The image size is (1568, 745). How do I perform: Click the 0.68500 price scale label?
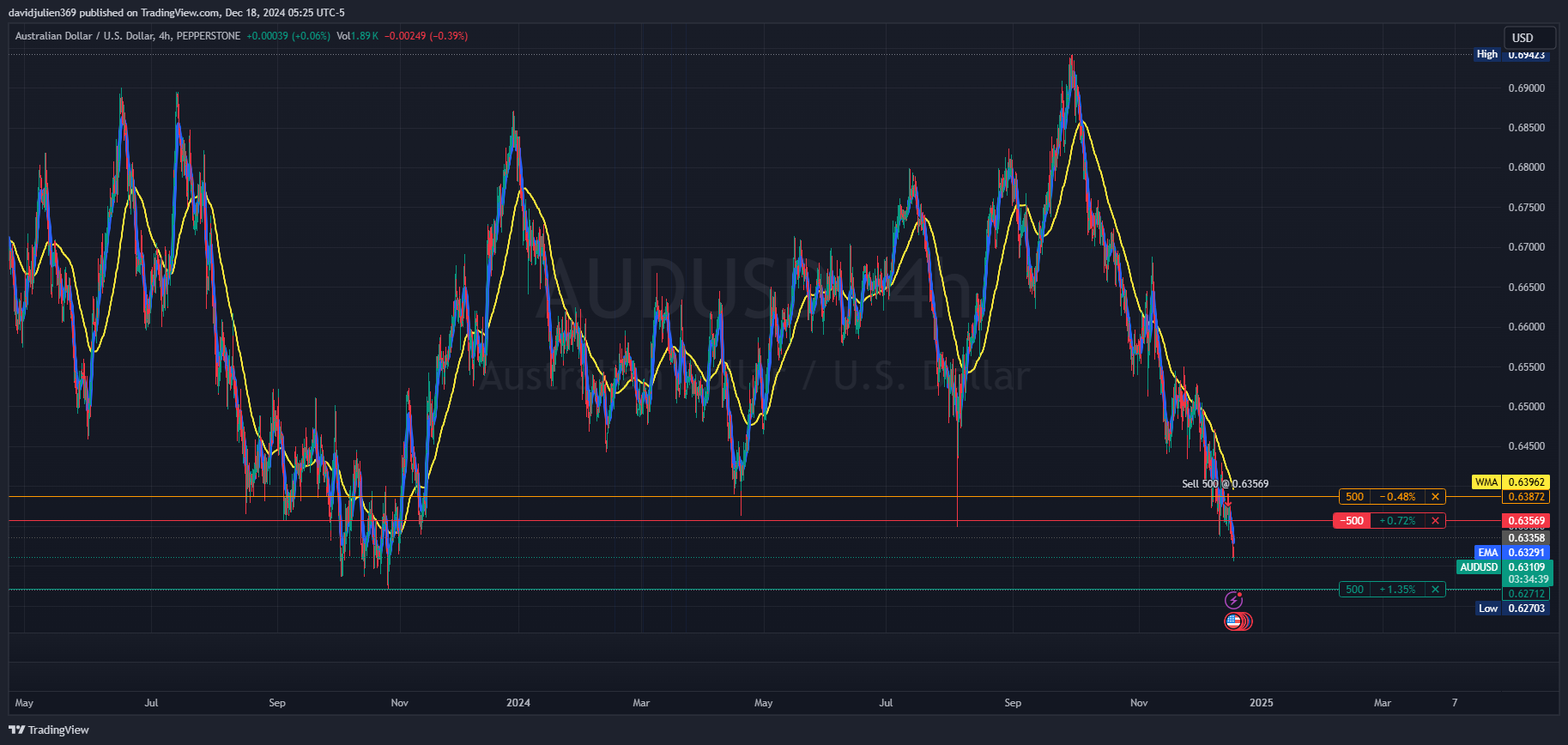[1526, 128]
